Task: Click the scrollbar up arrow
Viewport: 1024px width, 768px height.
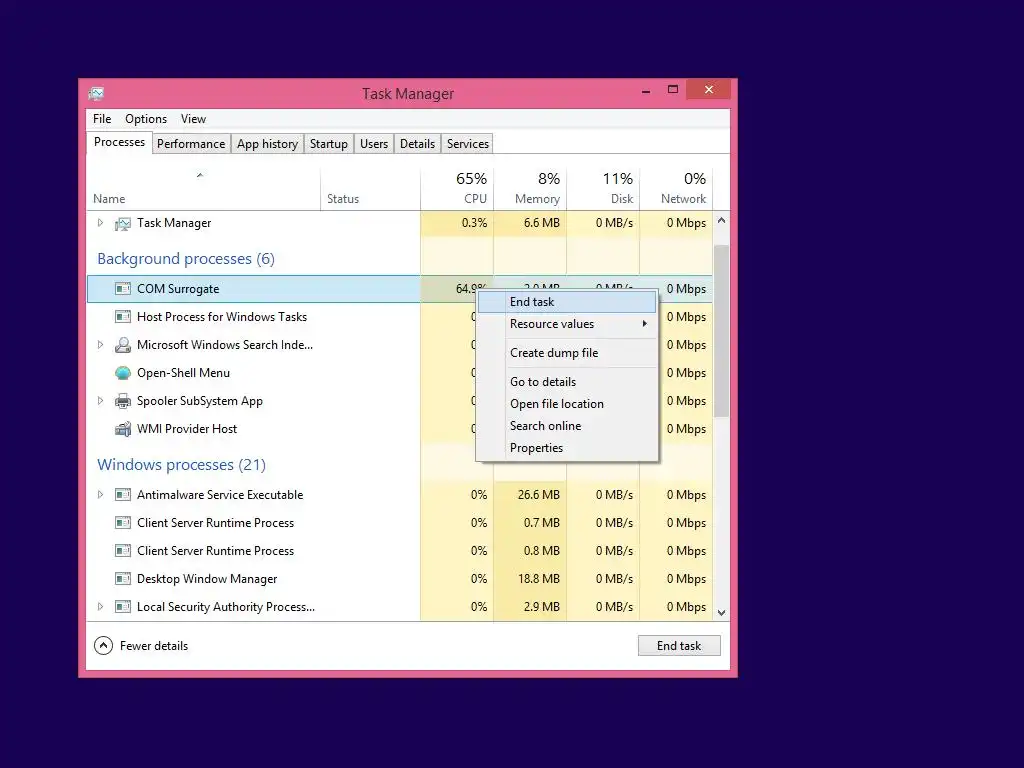Action: [x=722, y=221]
